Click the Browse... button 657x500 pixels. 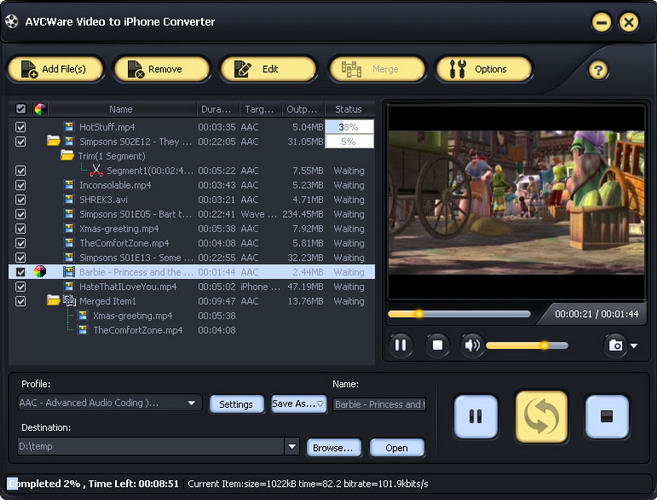pyautogui.click(x=334, y=448)
